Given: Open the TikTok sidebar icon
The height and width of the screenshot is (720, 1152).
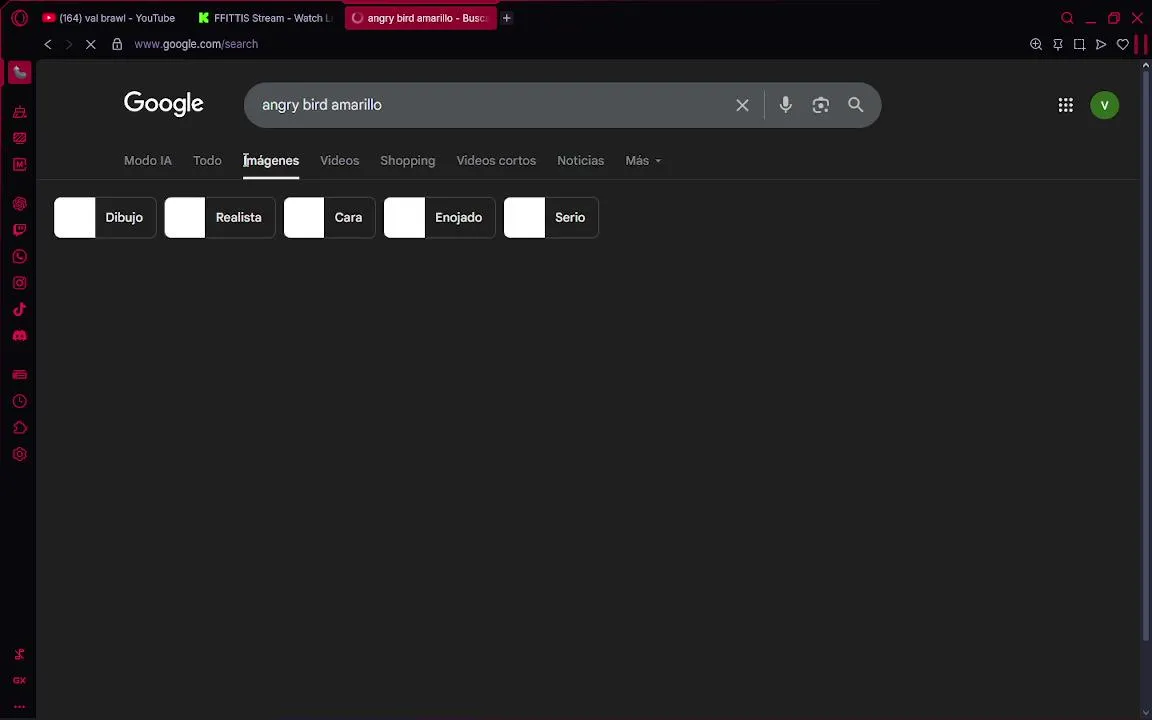Looking at the screenshot, I should (20, 309).
